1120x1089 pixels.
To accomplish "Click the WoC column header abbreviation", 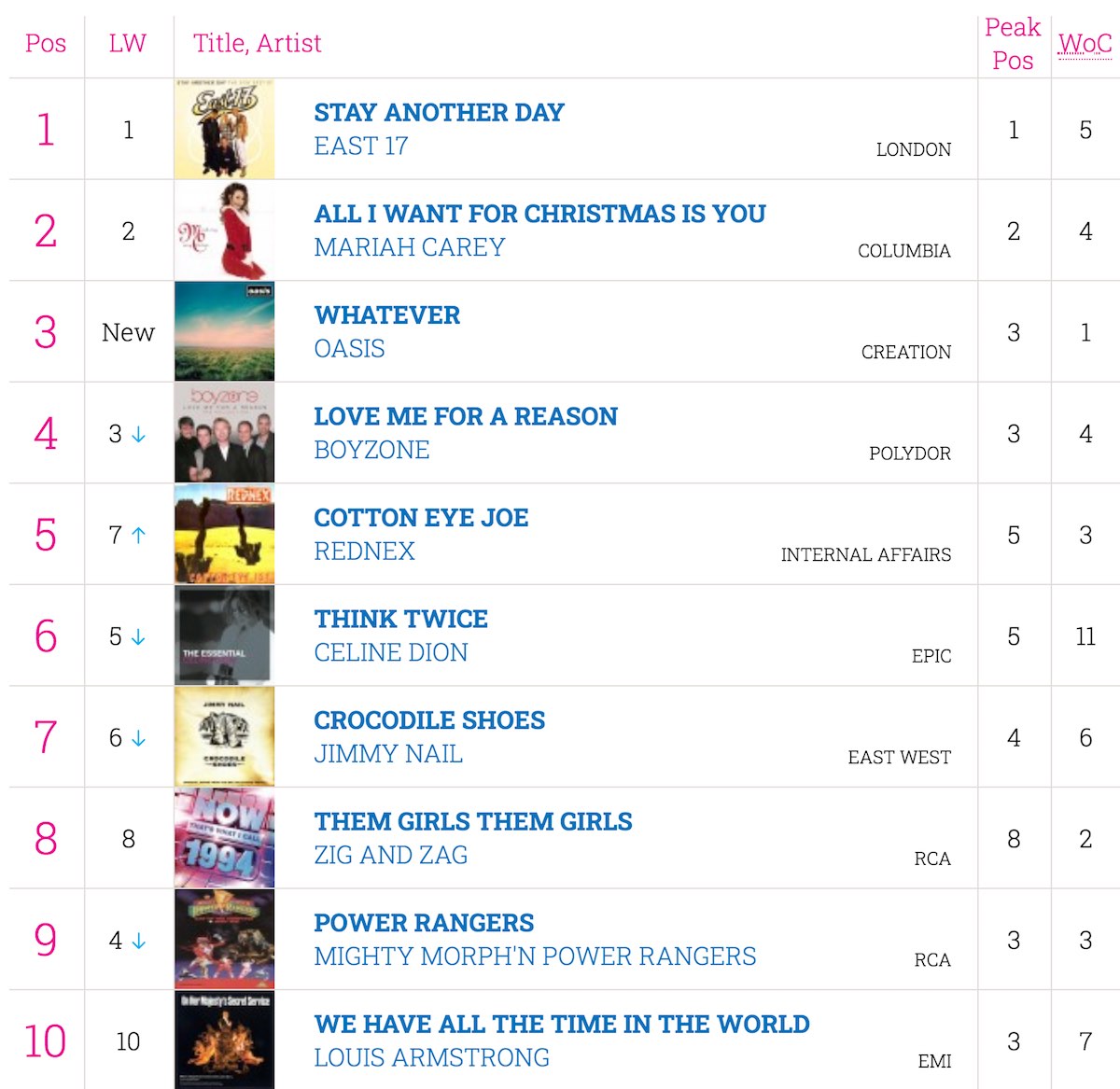I will tap(1085, 44).
